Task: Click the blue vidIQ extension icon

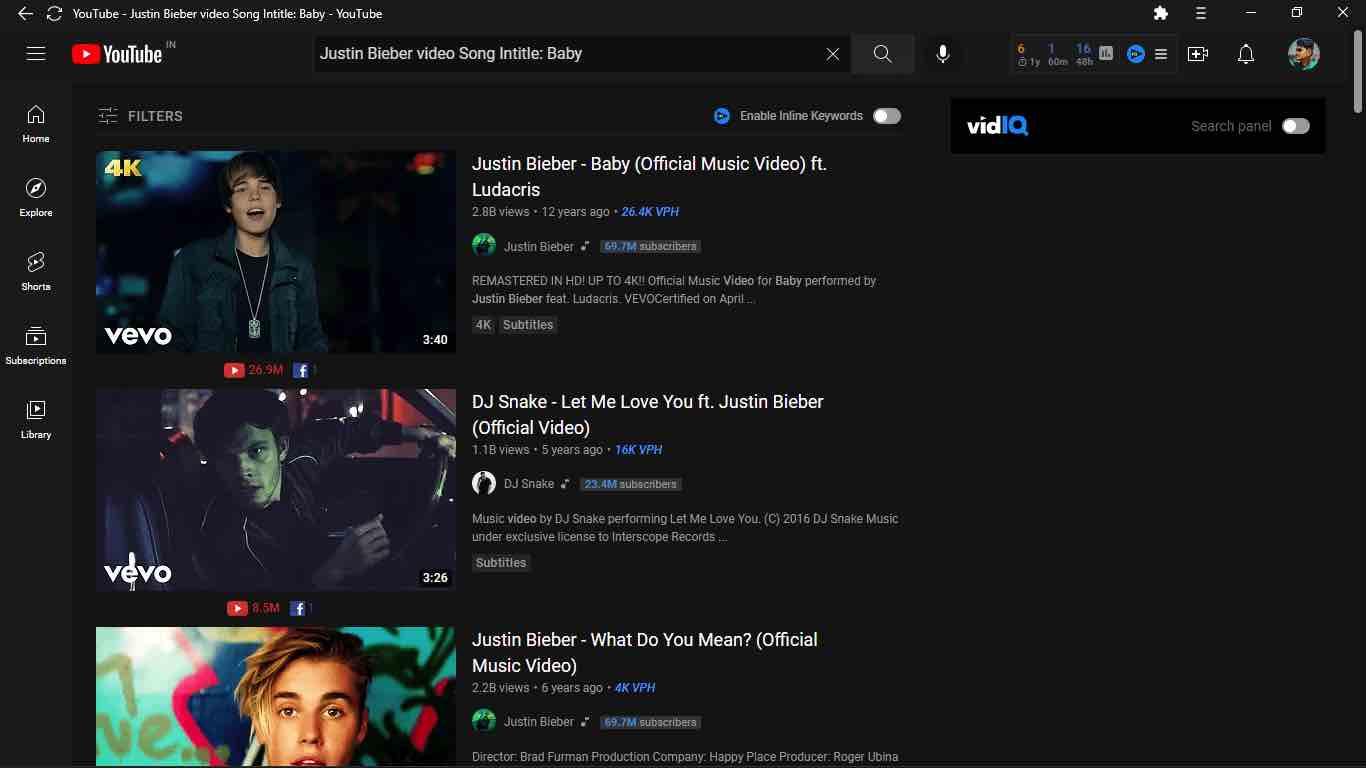Action: (x=1135, y=54)
